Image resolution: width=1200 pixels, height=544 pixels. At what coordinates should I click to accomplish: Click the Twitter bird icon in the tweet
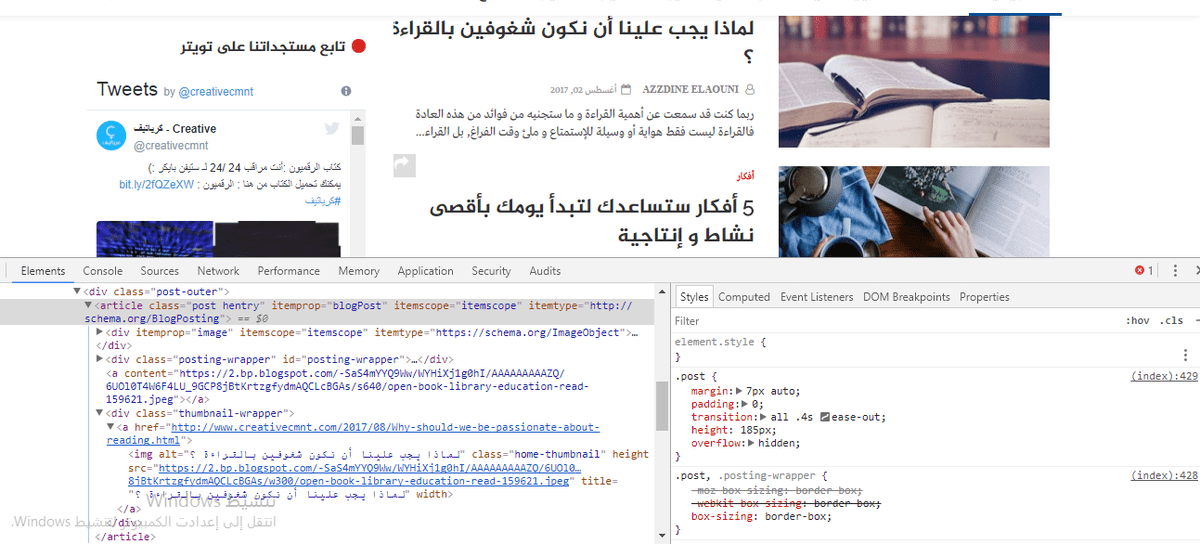332,129
